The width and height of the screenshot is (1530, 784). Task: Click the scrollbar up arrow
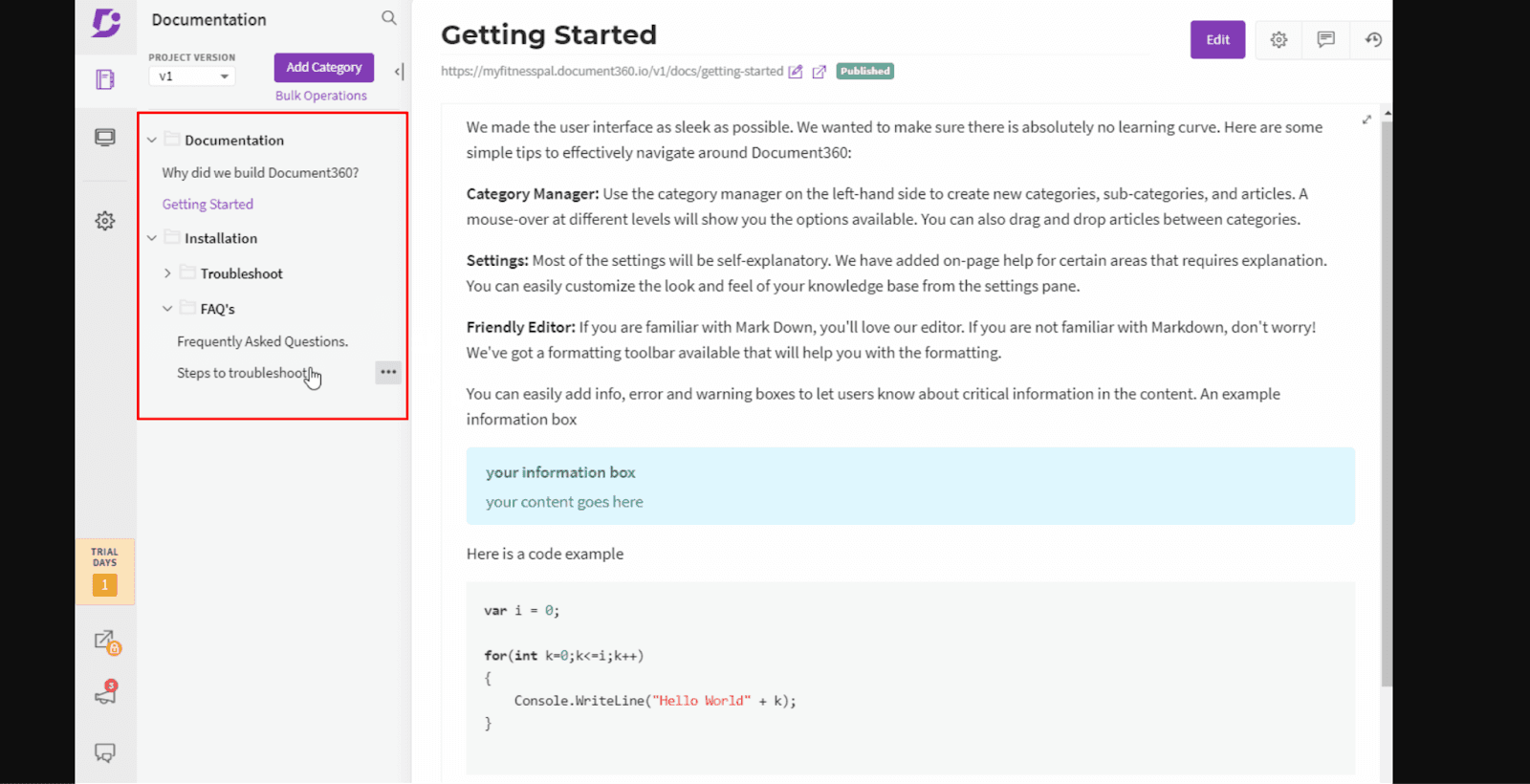click(x=1387, y=114)
